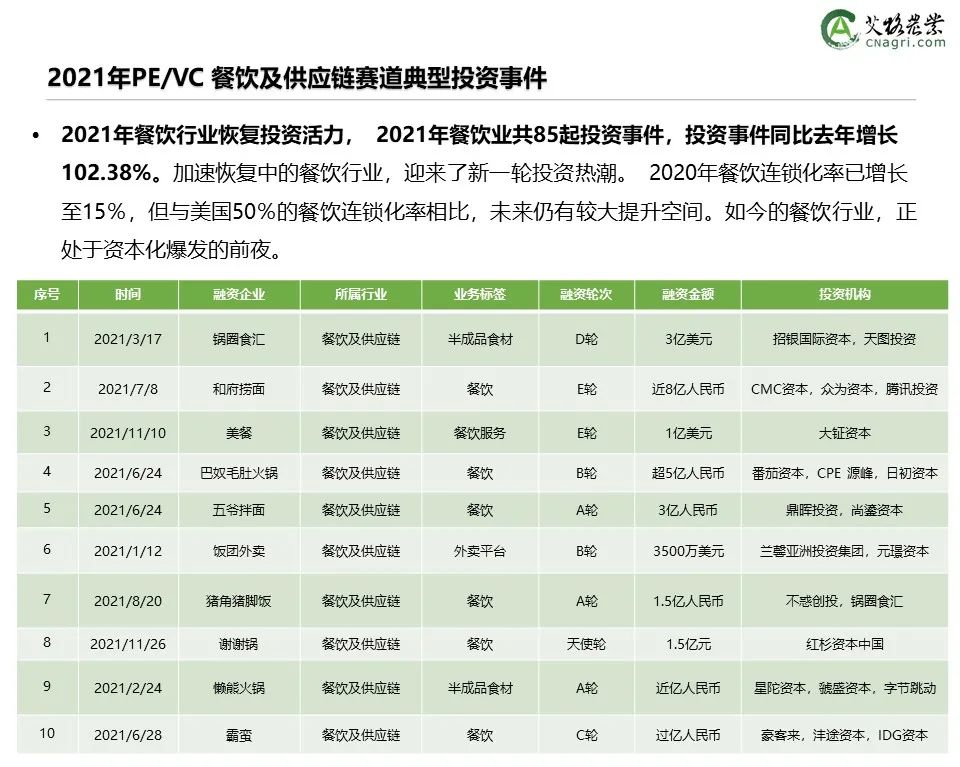Select the company cell 美餐
The width and height of the screenshot is (960, 767).
coord(239,433)
